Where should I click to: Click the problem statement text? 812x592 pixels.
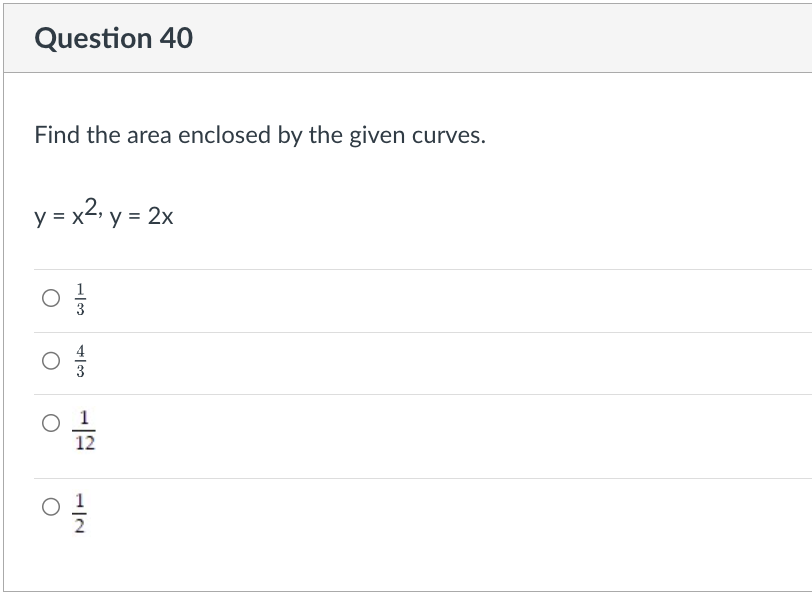pyautogui.click(x=260, y=134)
